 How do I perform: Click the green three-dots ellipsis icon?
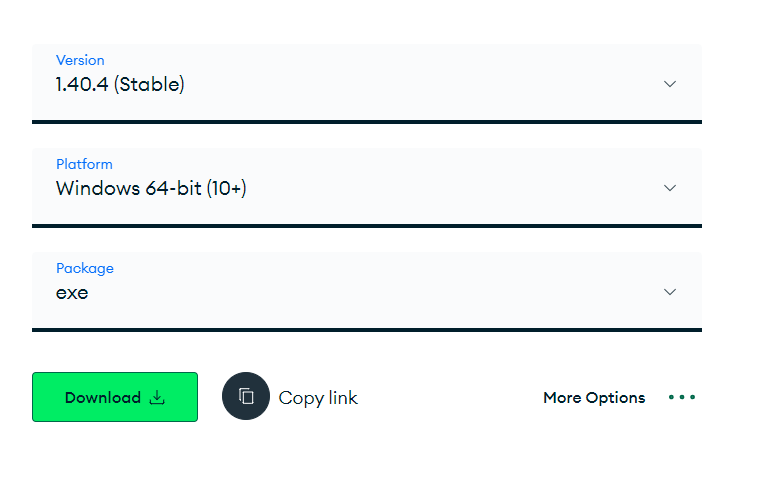click(x=682, y=397)
